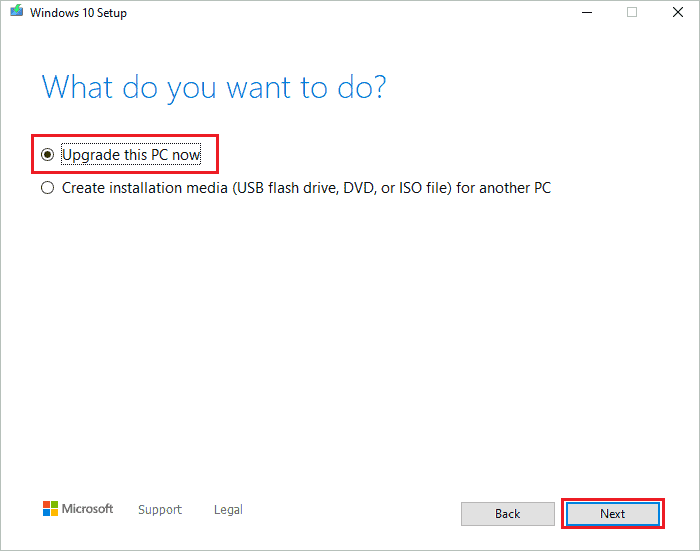Click the 'Windows 10 Setup' title text
The width and height of the screenshot is (700, 551).
(x=78, y=13)
